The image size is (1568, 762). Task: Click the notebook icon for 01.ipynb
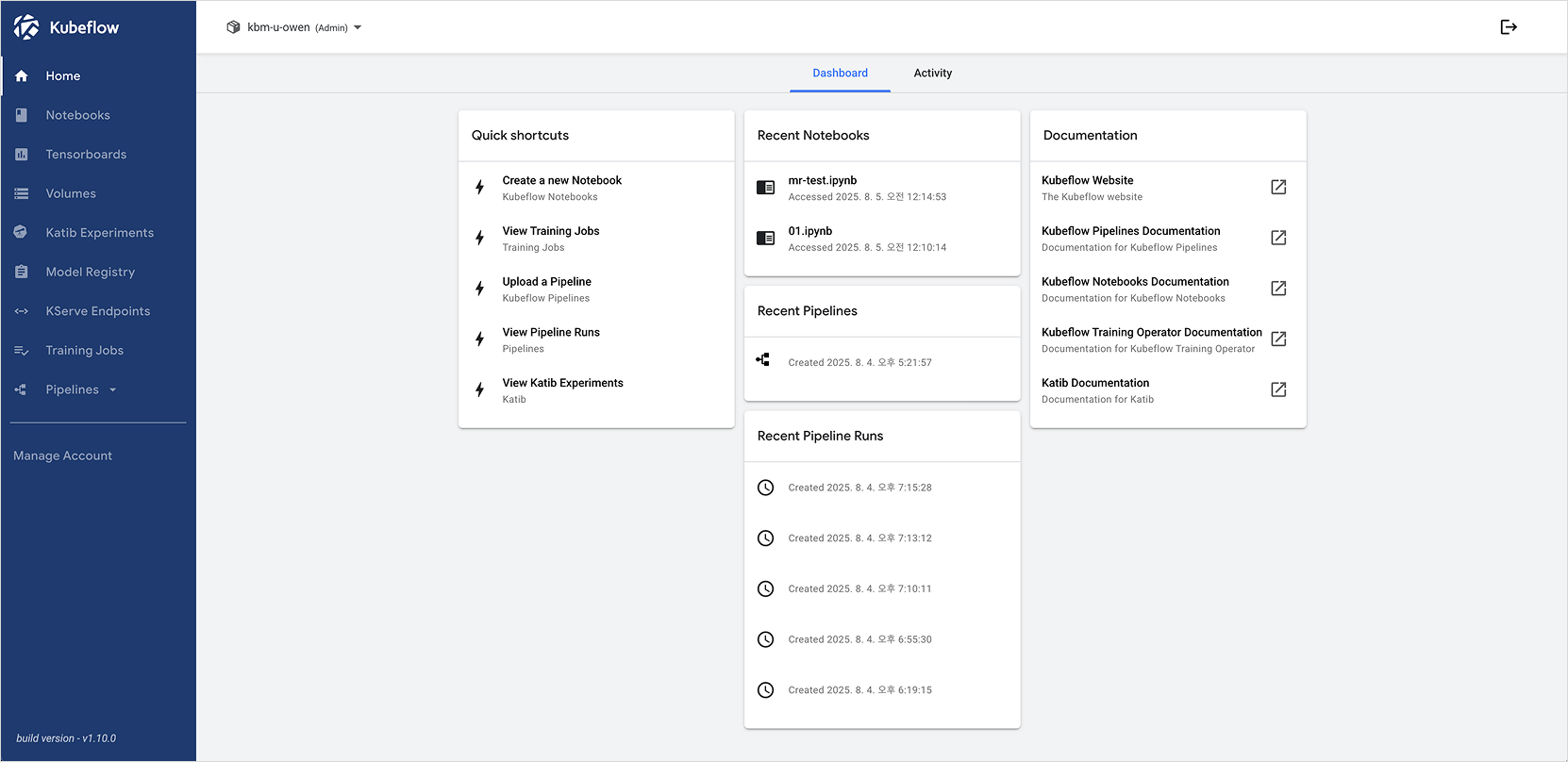pyautogui.click(x=766, y=238)
